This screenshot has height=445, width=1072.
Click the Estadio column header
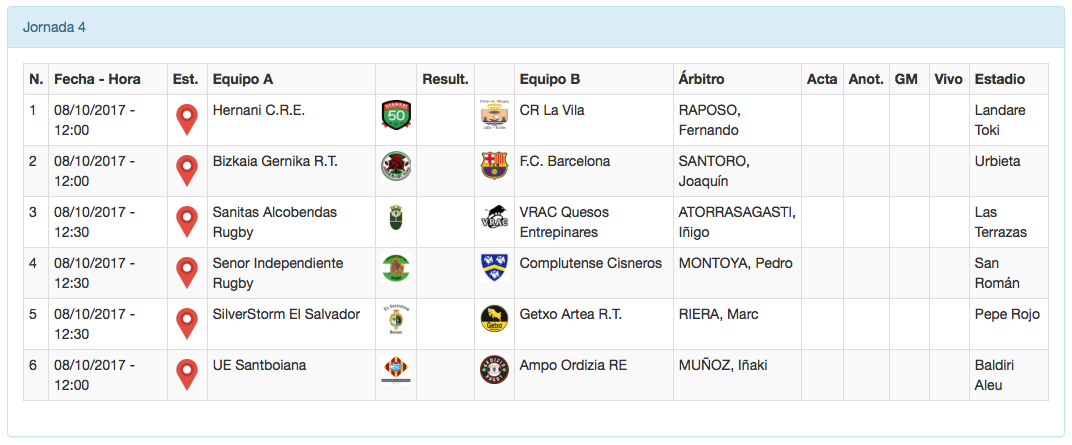999,79
